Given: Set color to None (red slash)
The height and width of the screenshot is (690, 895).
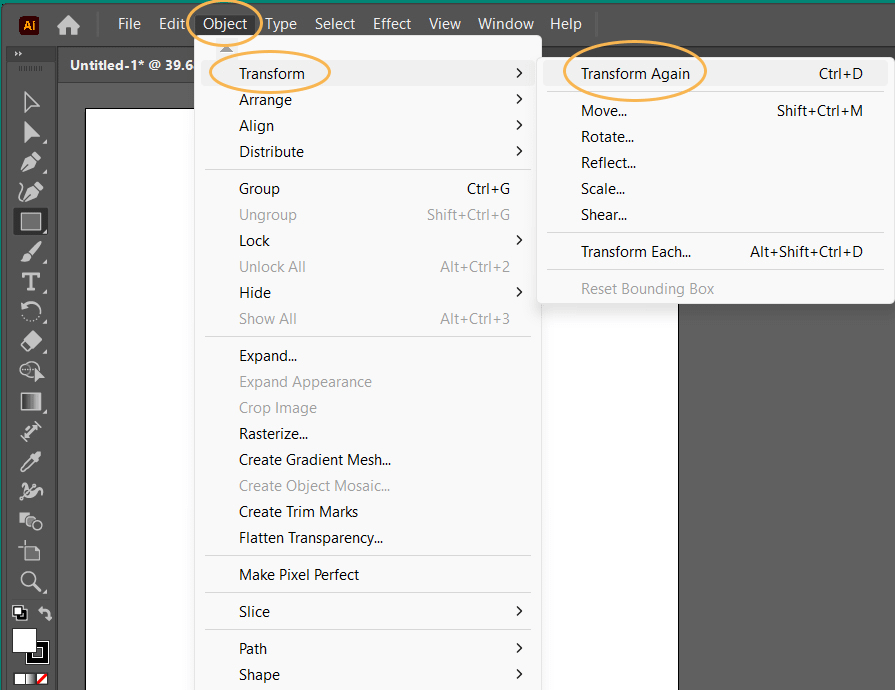Looking at the screenshot, I should (42, 679).
